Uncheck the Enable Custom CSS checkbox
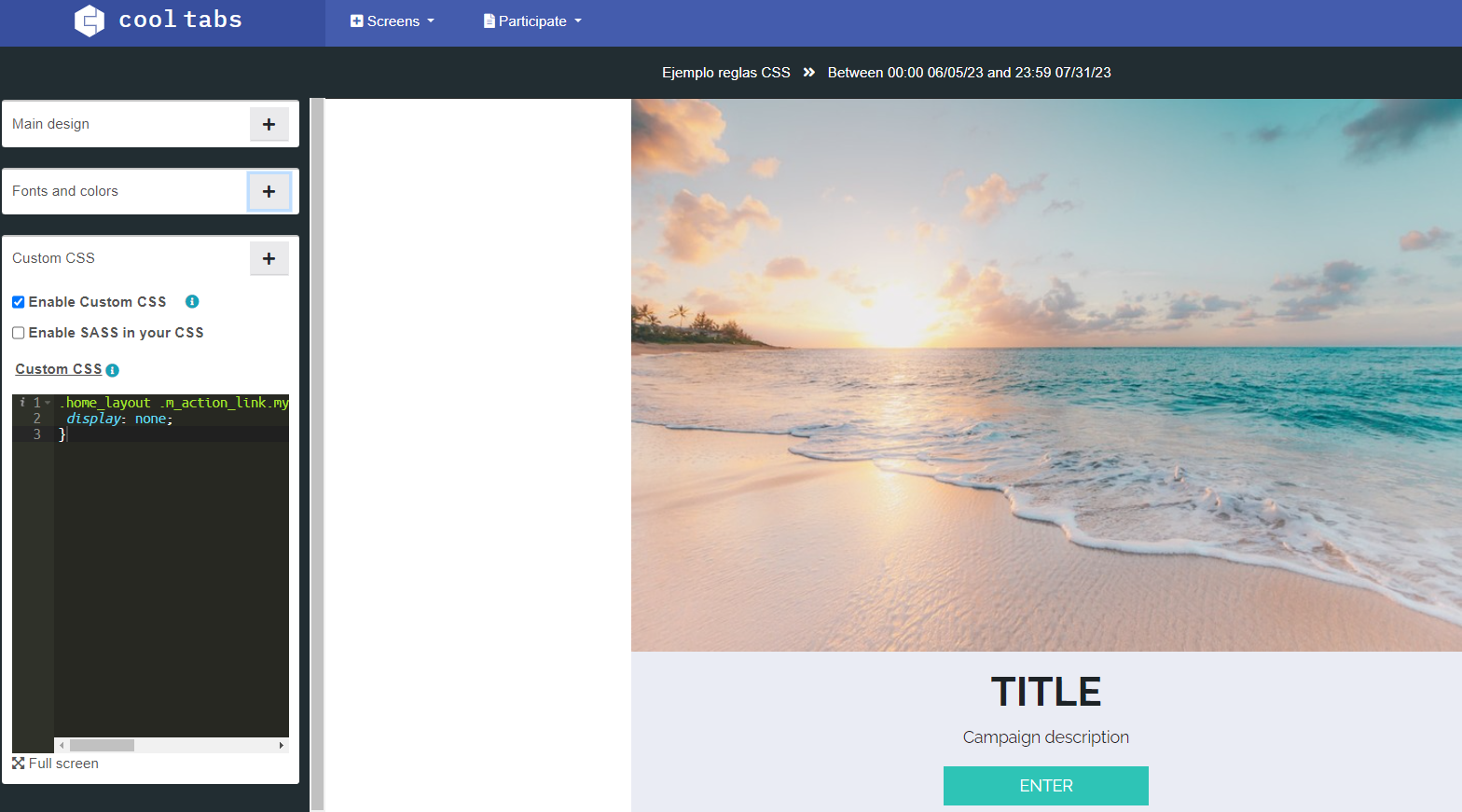The height and width of the screenshot is (812, 1462). click(18, 302)
